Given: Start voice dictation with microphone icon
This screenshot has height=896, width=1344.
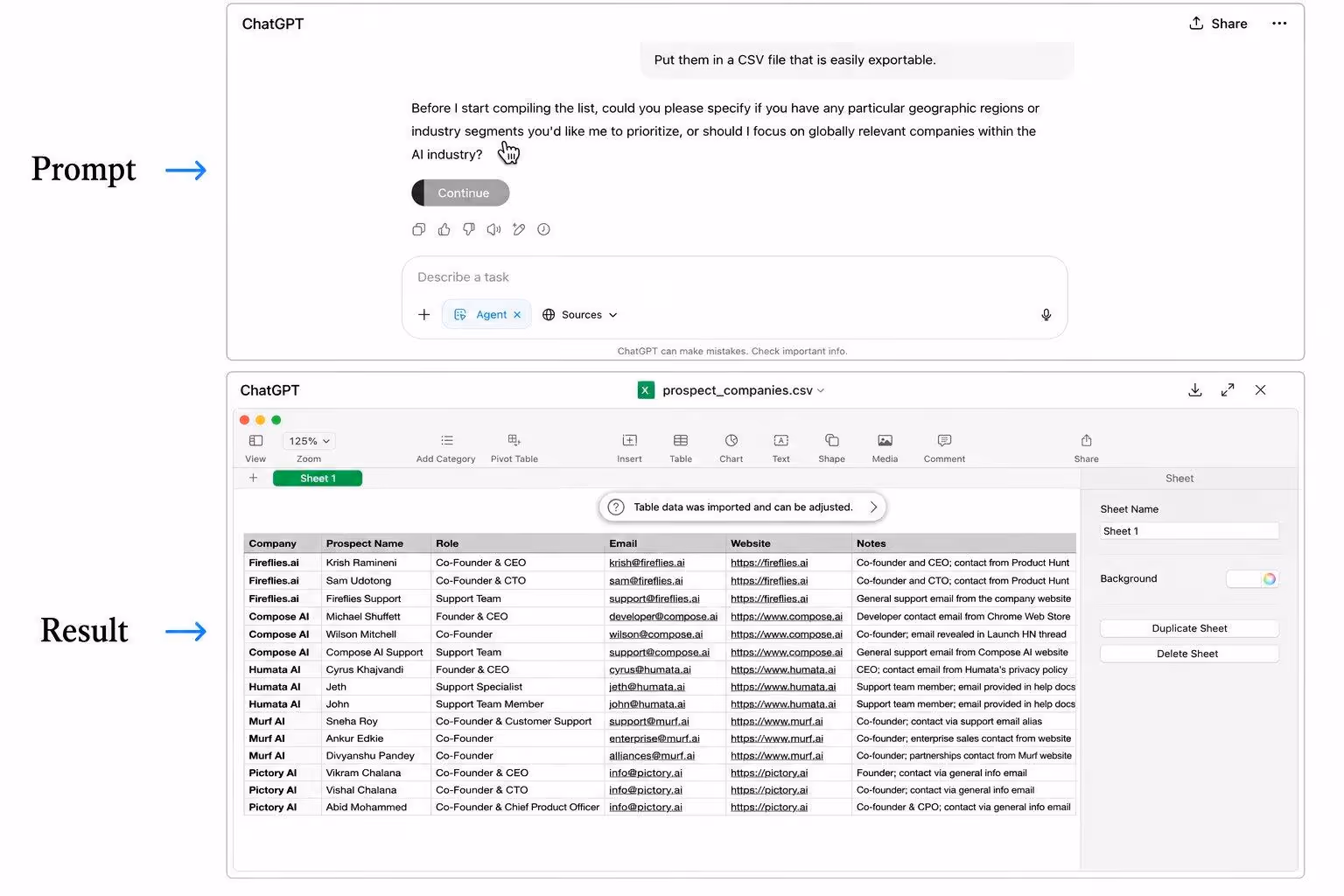Looking at the screenshot, I should (x=1046, y=314).
